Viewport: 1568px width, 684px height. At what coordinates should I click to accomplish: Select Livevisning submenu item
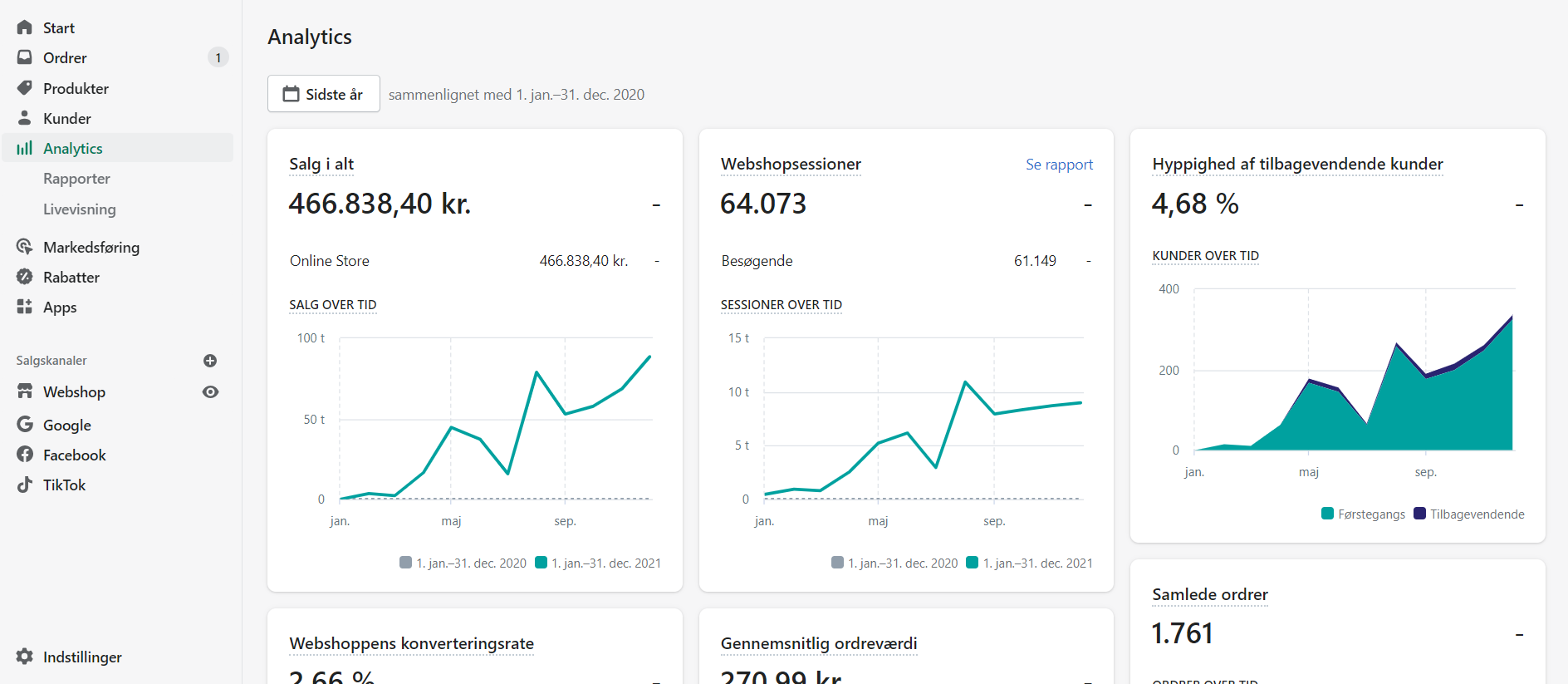(79, 209)
